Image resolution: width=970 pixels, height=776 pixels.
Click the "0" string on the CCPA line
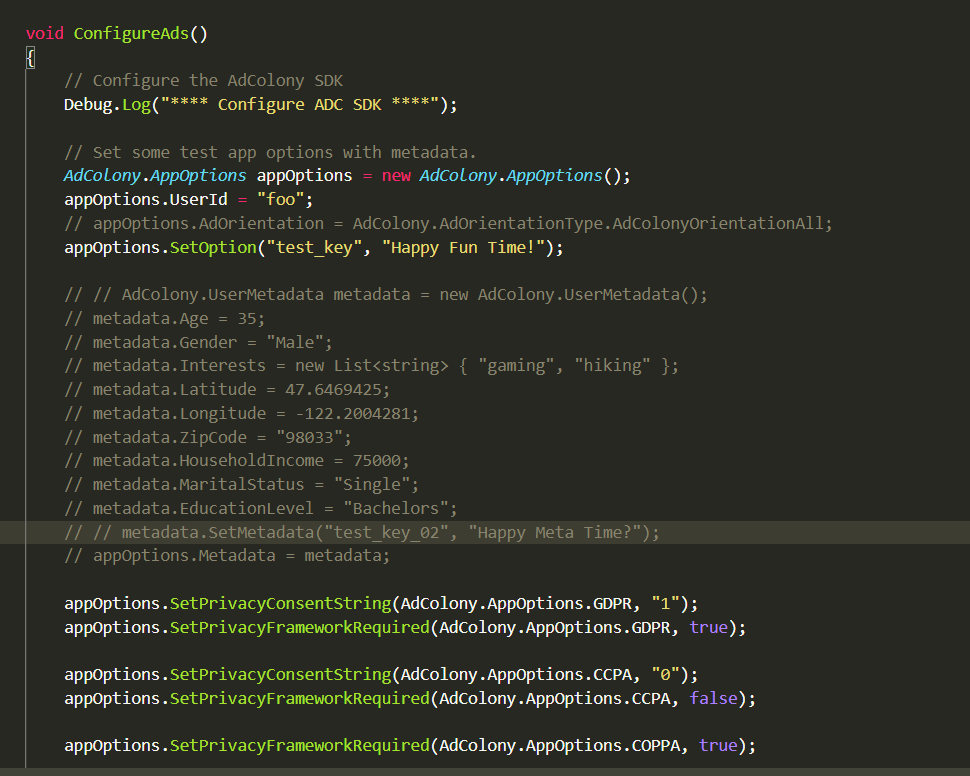665,675
